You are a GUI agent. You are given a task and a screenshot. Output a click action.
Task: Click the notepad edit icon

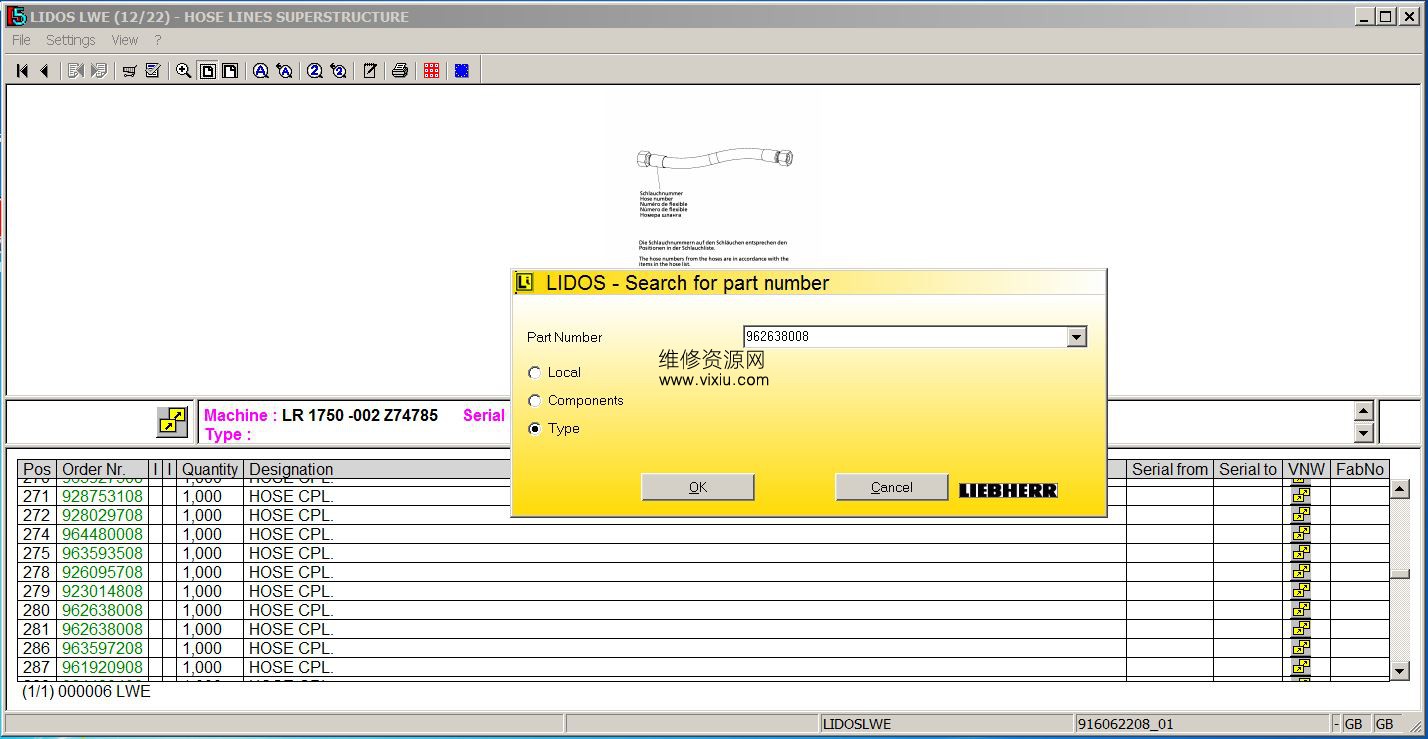click(x=370, y=71)
